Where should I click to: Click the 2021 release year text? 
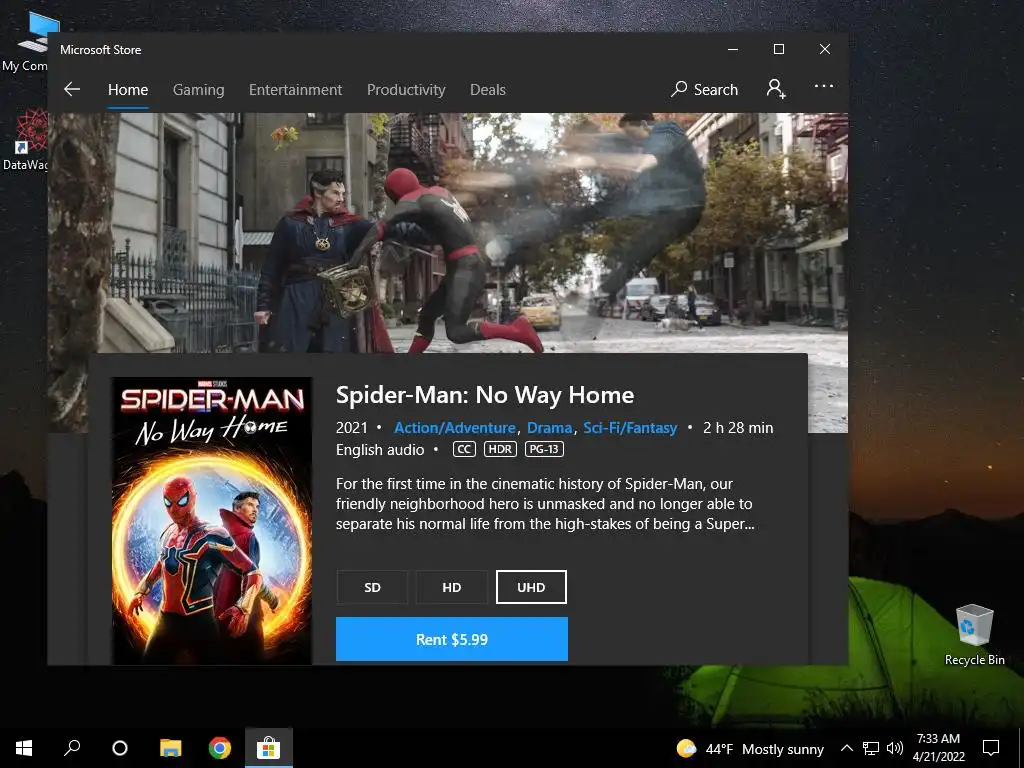coord(351,428)
